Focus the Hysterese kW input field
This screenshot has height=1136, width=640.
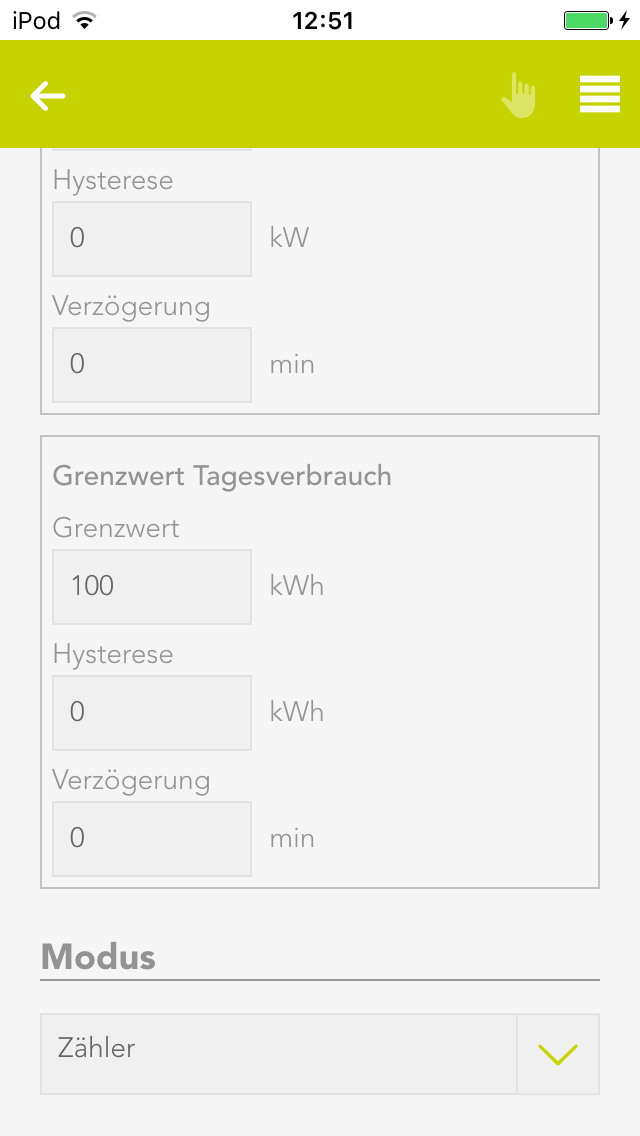pyautogui.click(x=152, y=239)
